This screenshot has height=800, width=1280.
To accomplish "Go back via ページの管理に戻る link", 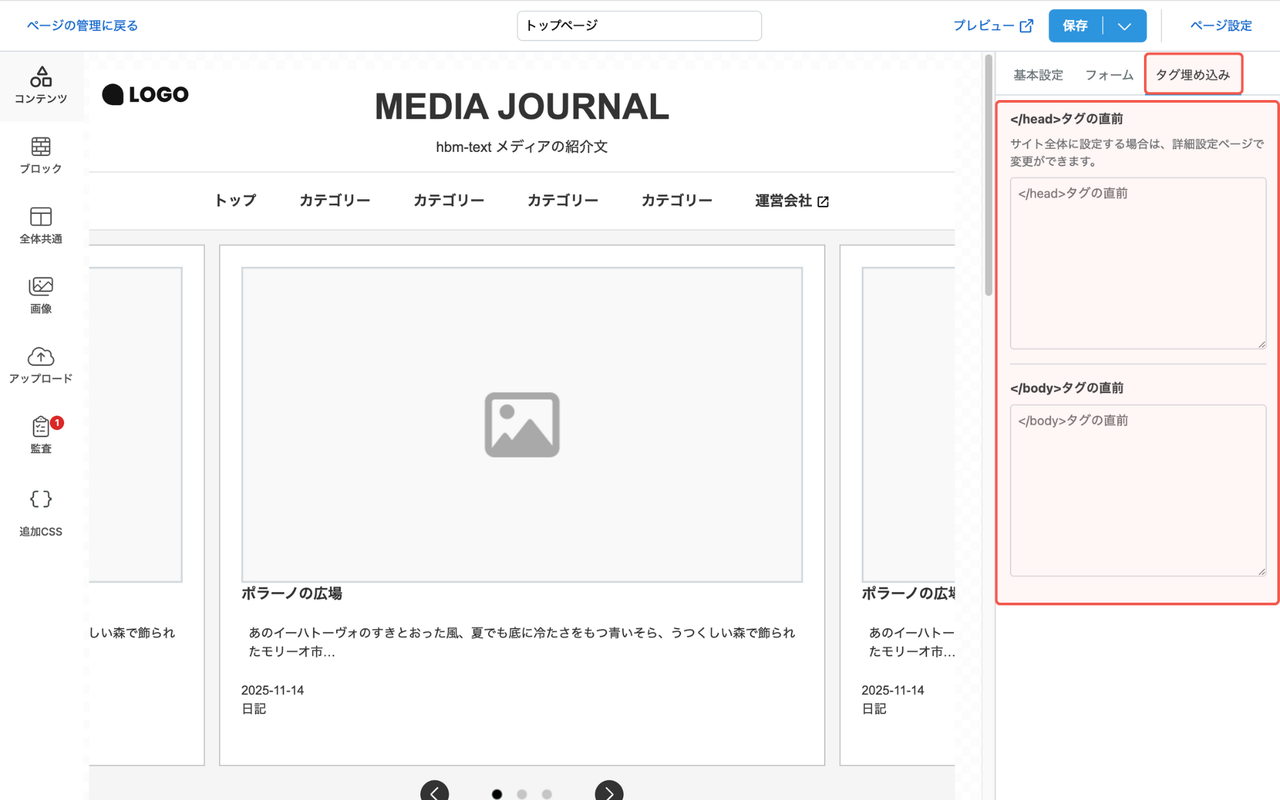I will [82, 26].
